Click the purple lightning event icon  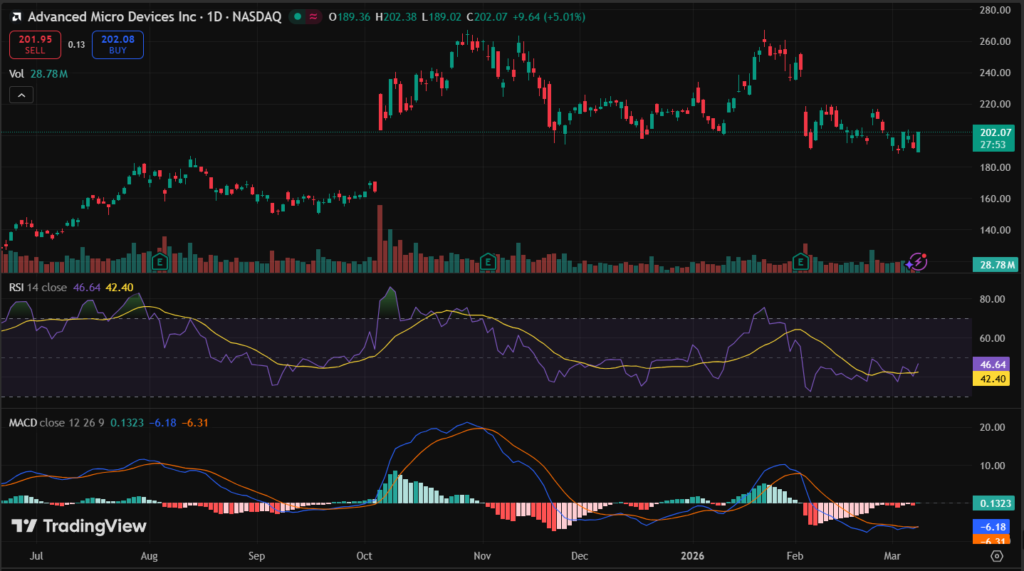pyautogui.click(x=918, y=262)
